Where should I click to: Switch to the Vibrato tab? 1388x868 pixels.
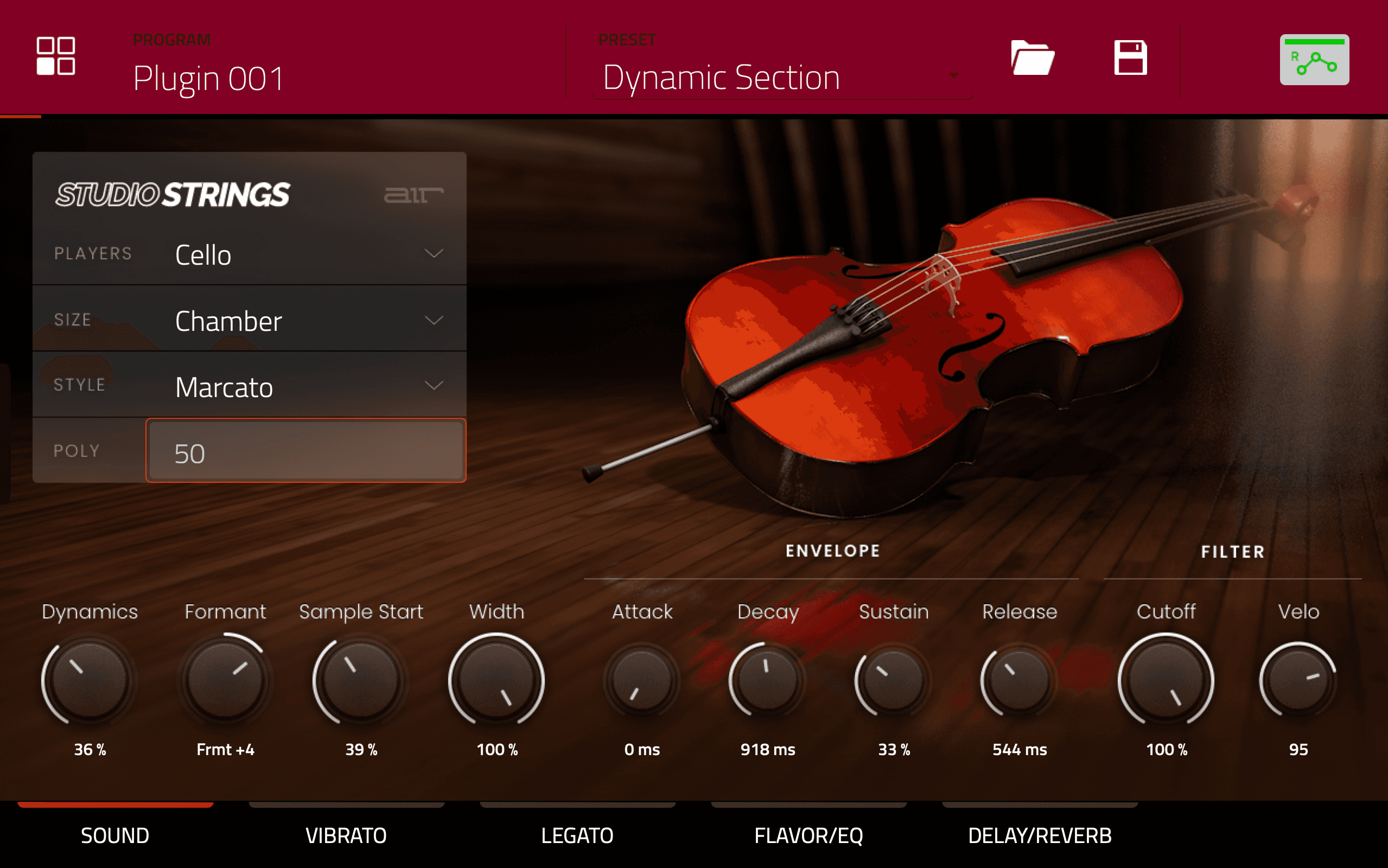346,835
